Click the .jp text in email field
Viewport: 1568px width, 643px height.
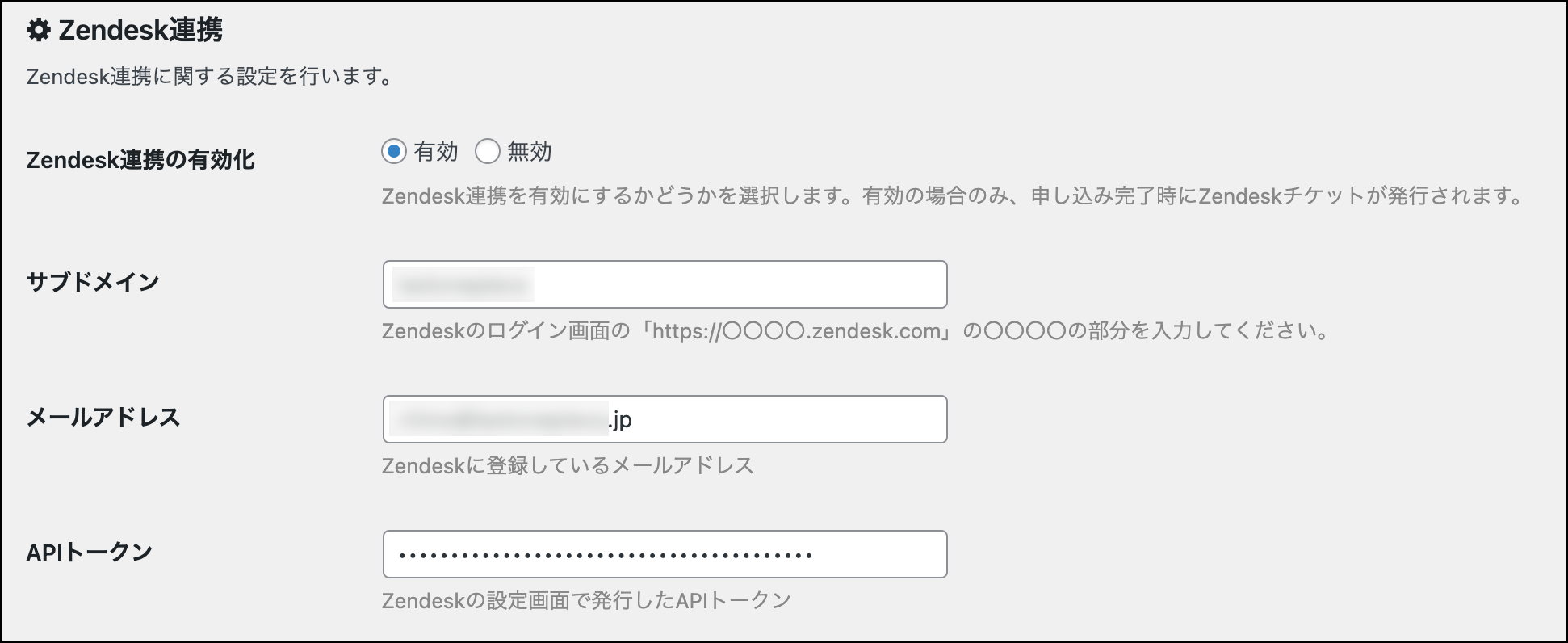620,420
